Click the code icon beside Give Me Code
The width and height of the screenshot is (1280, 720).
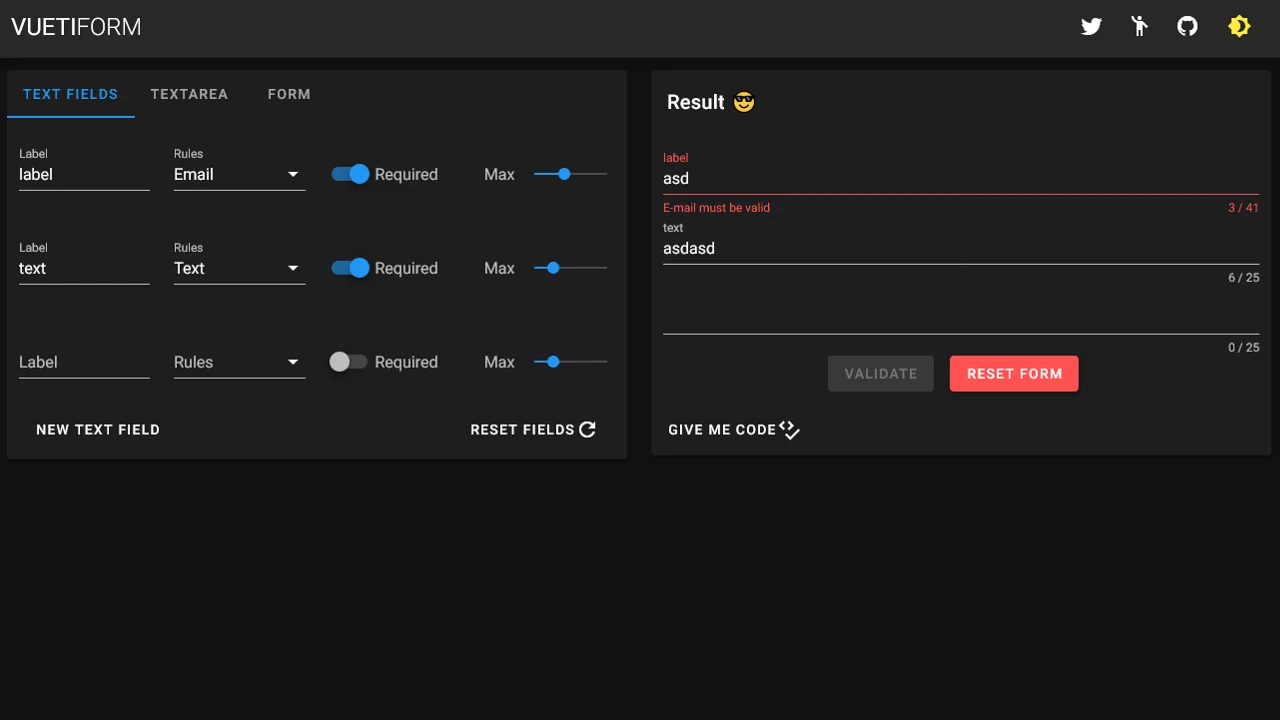click(x=789, y=430)
